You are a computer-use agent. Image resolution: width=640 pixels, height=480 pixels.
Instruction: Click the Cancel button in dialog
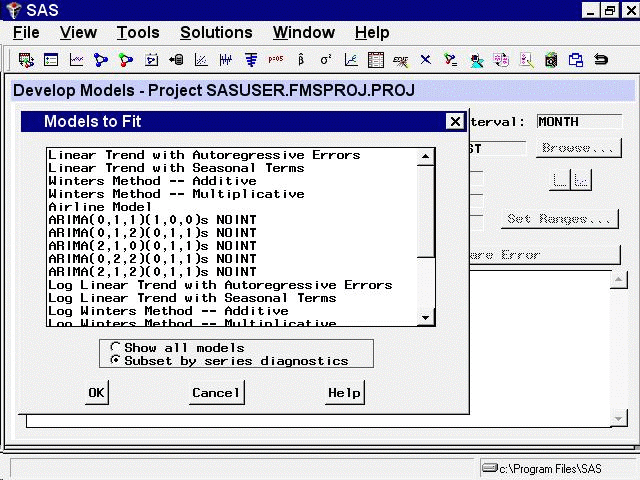coord(216,393)
